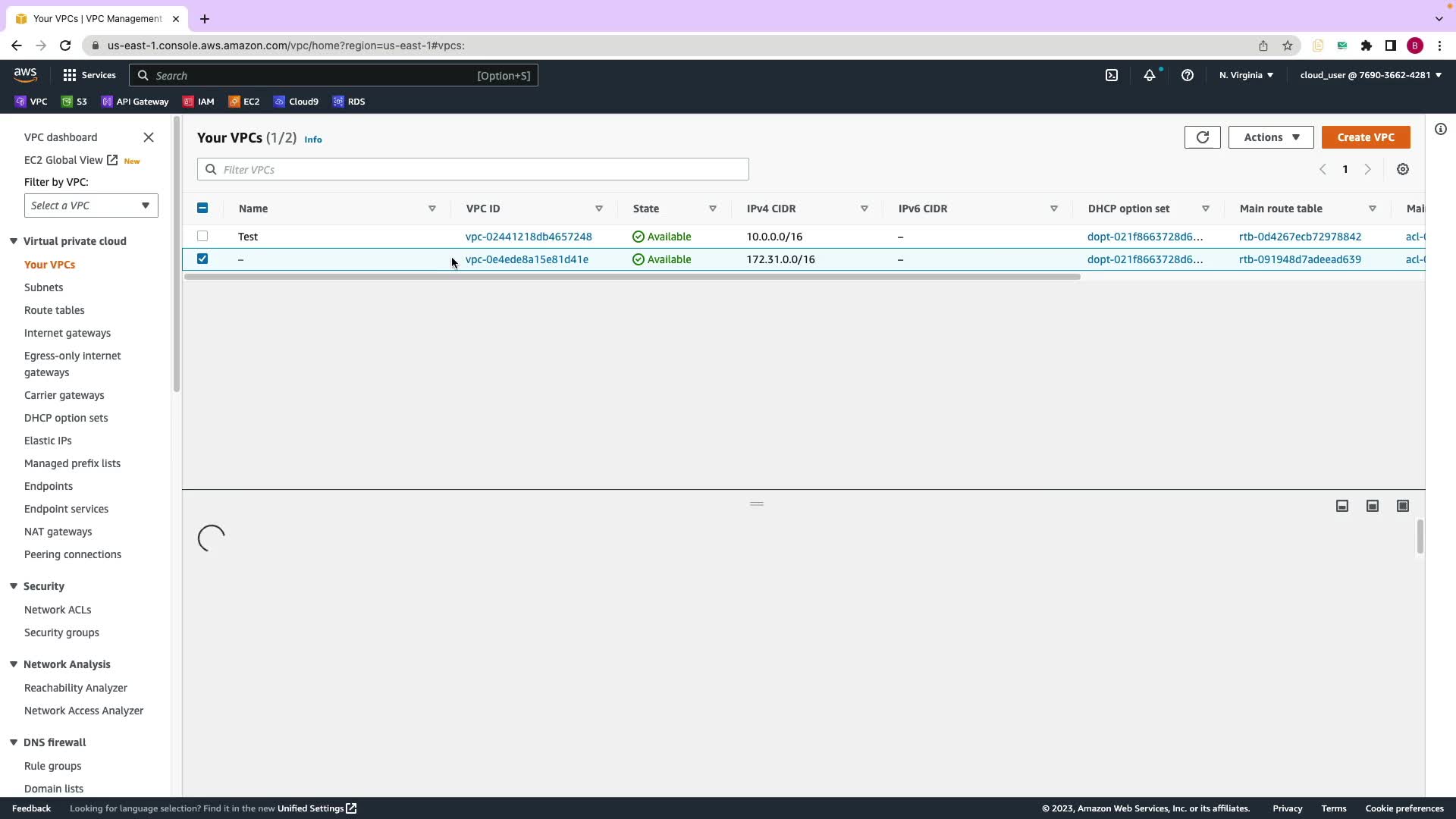Refresh the VPC list

click(1202, 137)
